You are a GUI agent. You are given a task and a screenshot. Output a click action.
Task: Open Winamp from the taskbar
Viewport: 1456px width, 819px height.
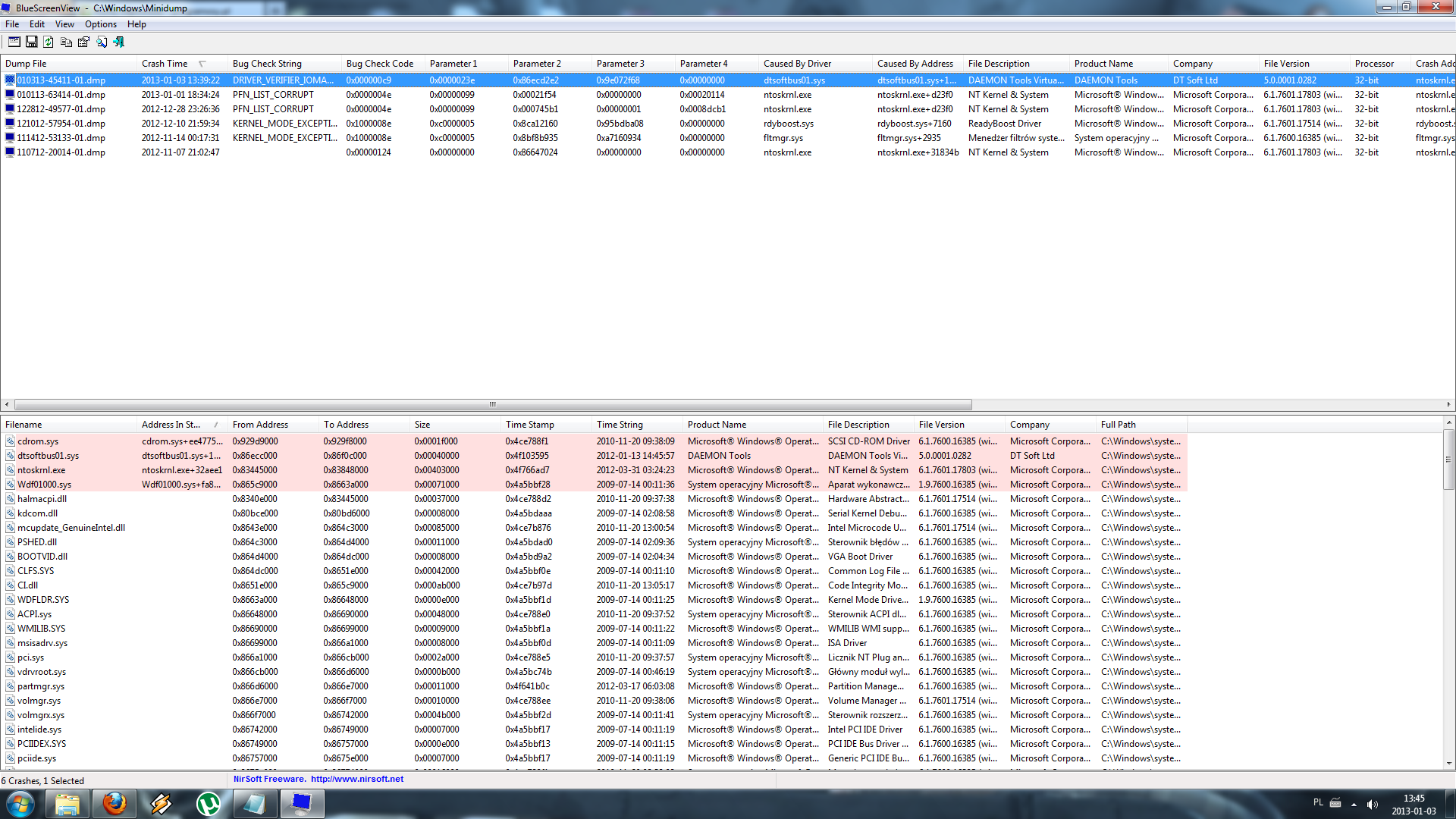[162, 804]
